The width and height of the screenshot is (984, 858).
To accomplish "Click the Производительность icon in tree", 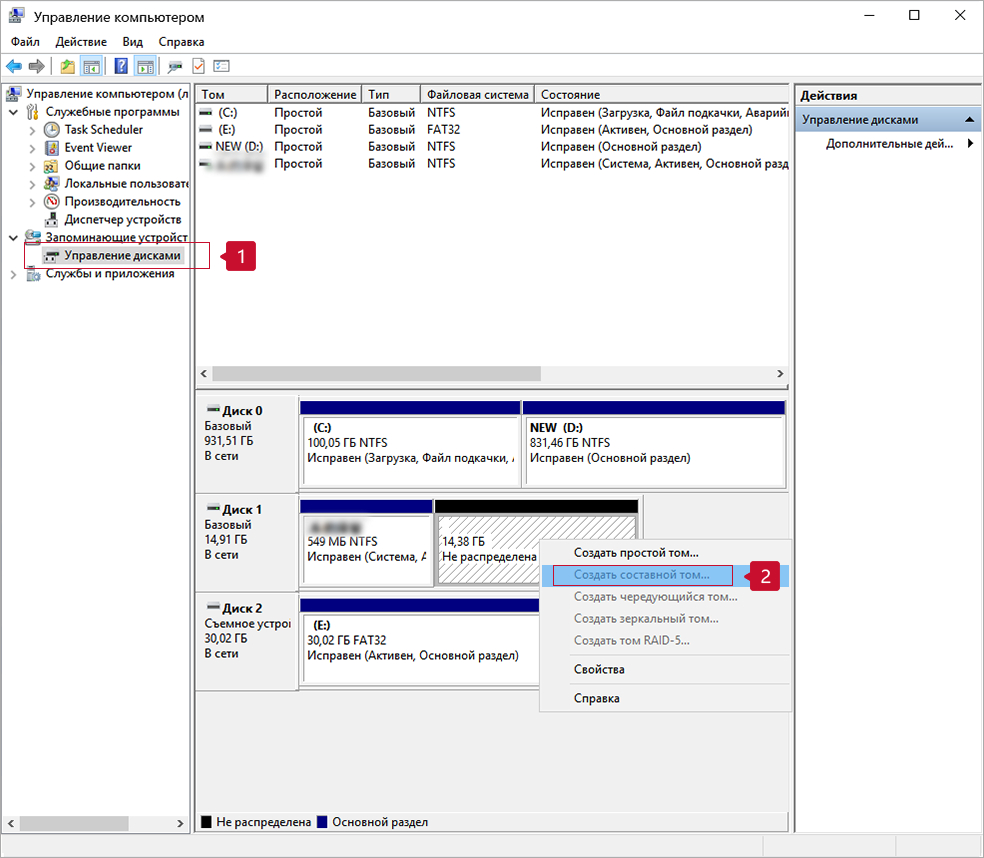I will 53,202.
